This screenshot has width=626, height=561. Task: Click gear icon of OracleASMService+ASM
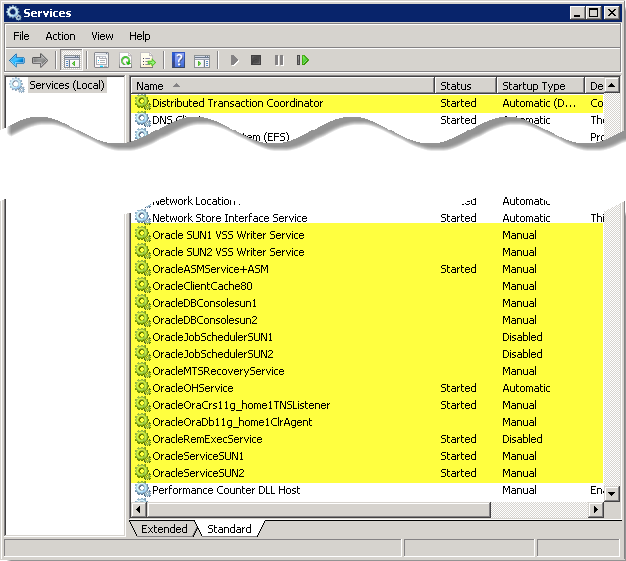[x=142, y=268]
